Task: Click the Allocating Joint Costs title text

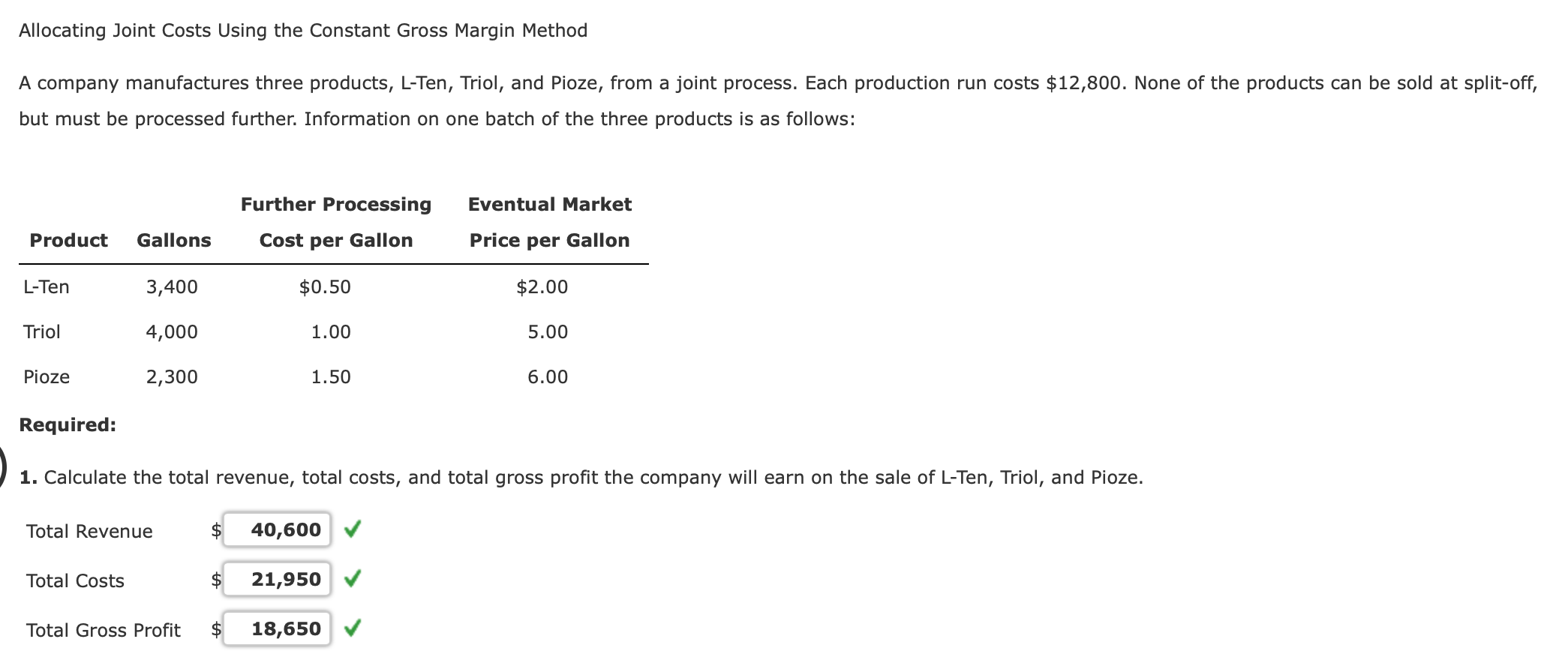Action: (x=302, y=31)
